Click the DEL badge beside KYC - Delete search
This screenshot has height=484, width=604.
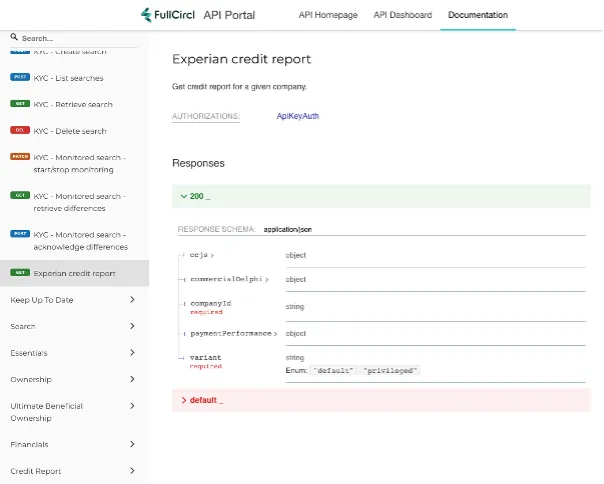(x=20, y=130)
